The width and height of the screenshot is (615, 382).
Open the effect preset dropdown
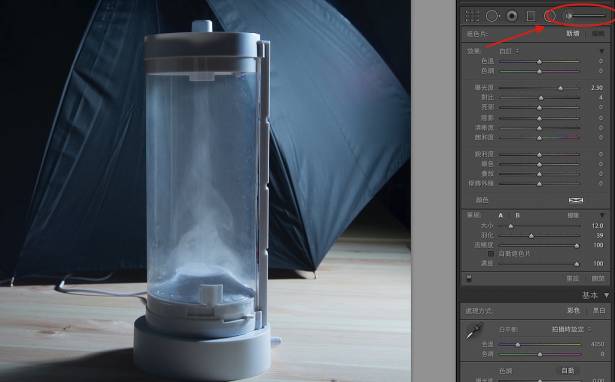click(509, 51)
